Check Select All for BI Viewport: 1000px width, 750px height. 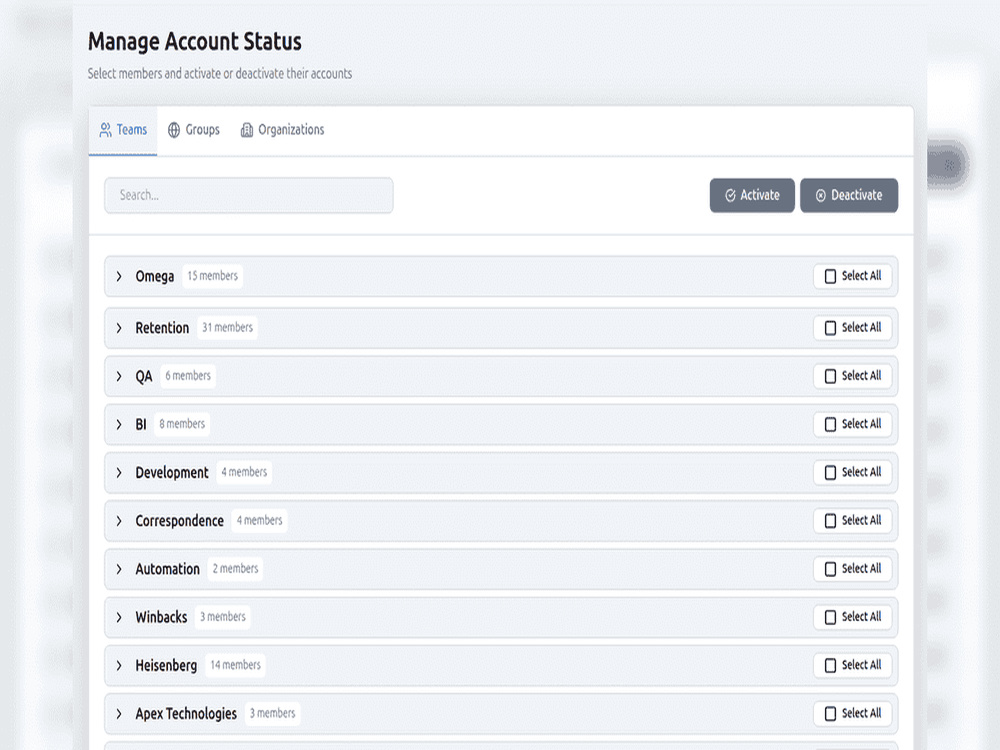[x=852, y=424]
